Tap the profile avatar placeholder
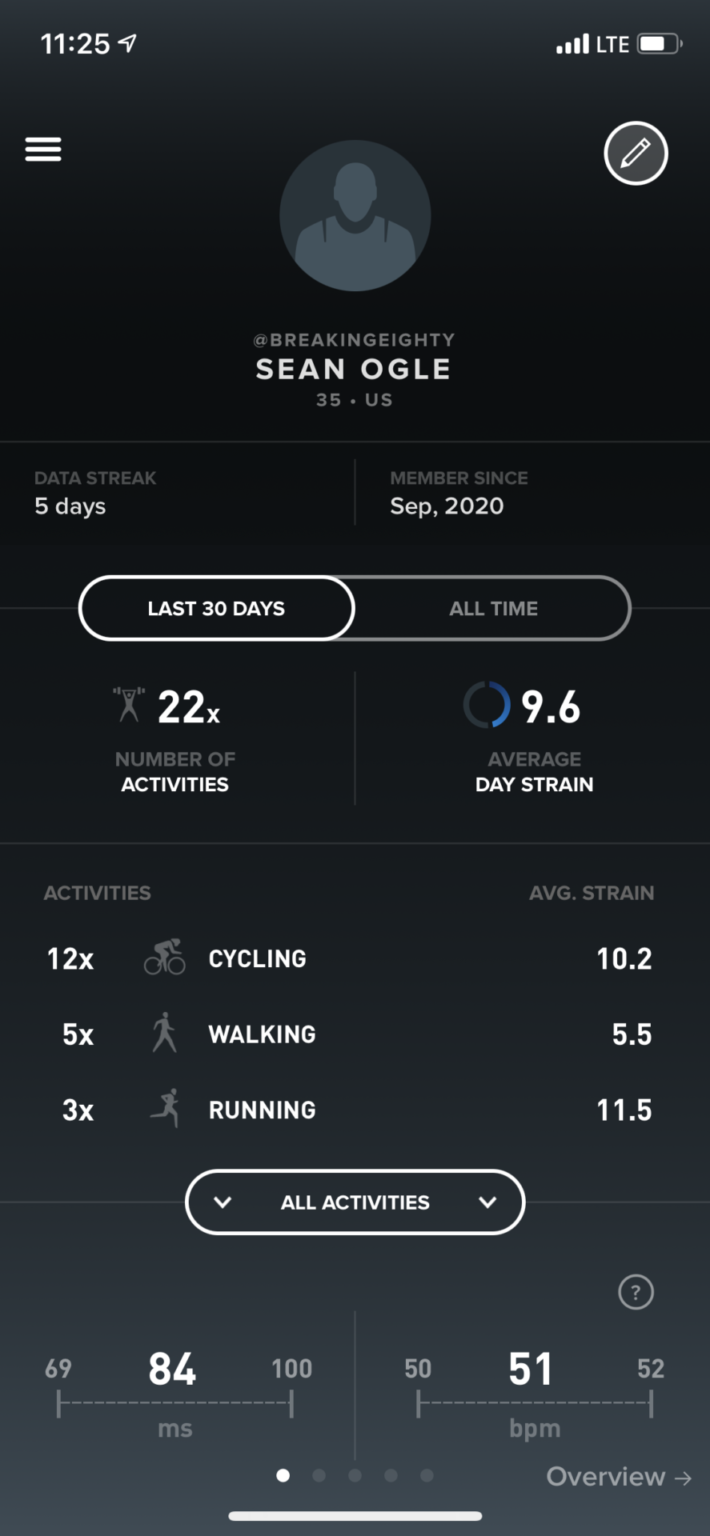 (355, 216)
